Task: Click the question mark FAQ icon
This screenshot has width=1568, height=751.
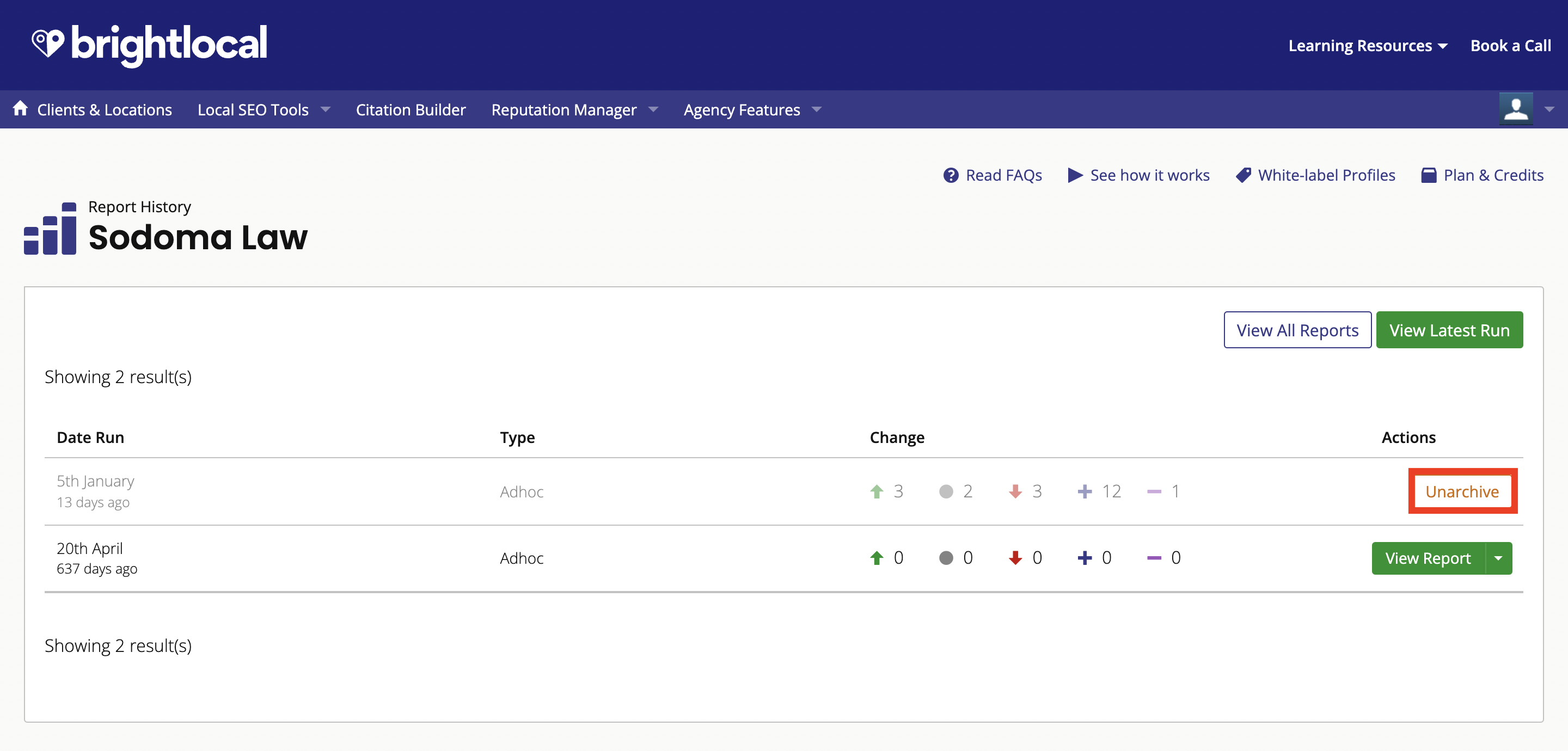Action: point(951,175)
